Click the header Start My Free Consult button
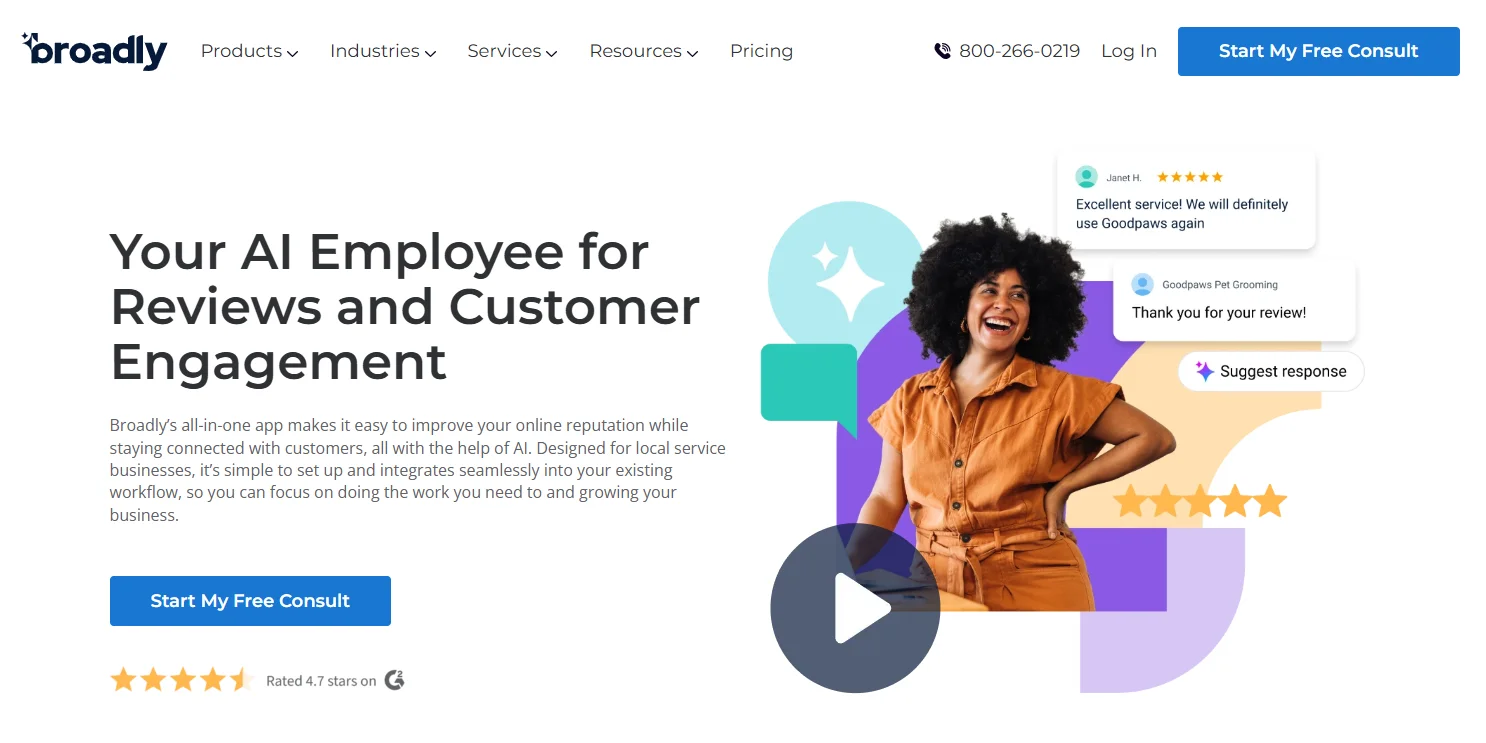The width and height of the screenshot is (1486, 743). click(1318, 51)
